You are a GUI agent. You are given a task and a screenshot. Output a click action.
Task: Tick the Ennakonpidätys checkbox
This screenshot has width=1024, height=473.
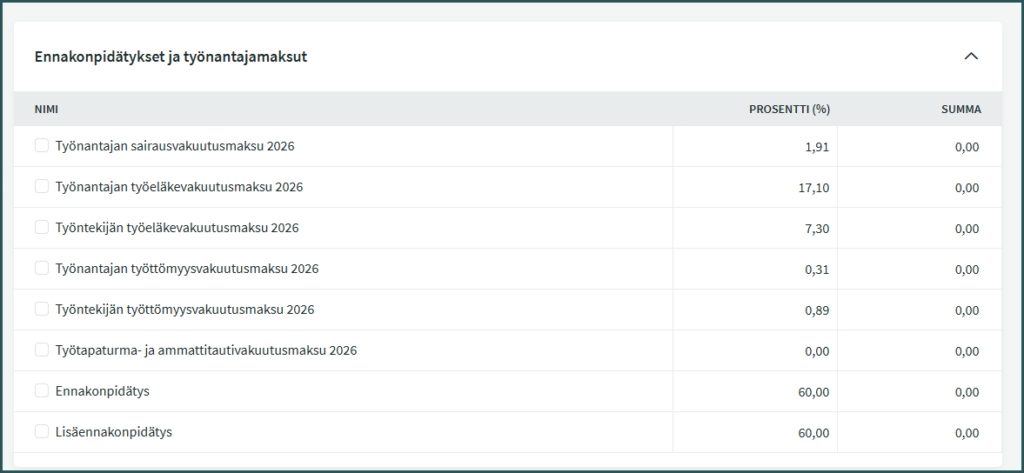(x=42, y=391)
